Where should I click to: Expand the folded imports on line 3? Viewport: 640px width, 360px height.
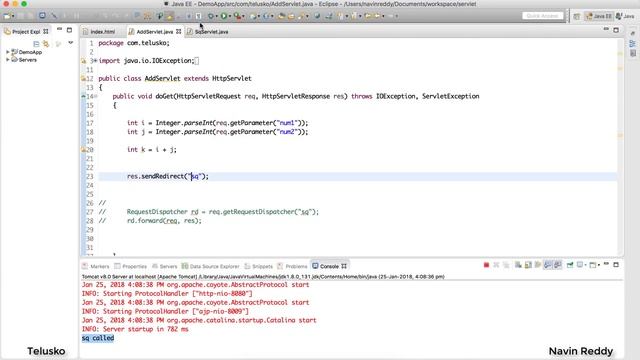tap(96, 60)
